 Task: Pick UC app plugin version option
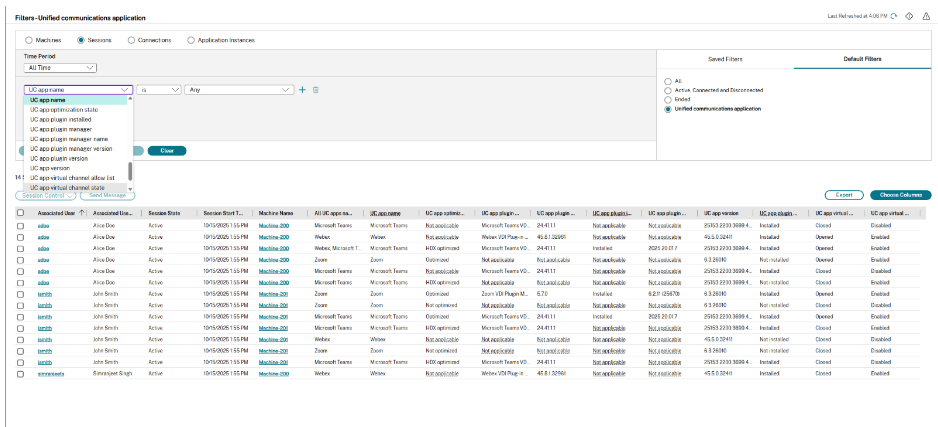pyautogui.click(x=75, y=158)
